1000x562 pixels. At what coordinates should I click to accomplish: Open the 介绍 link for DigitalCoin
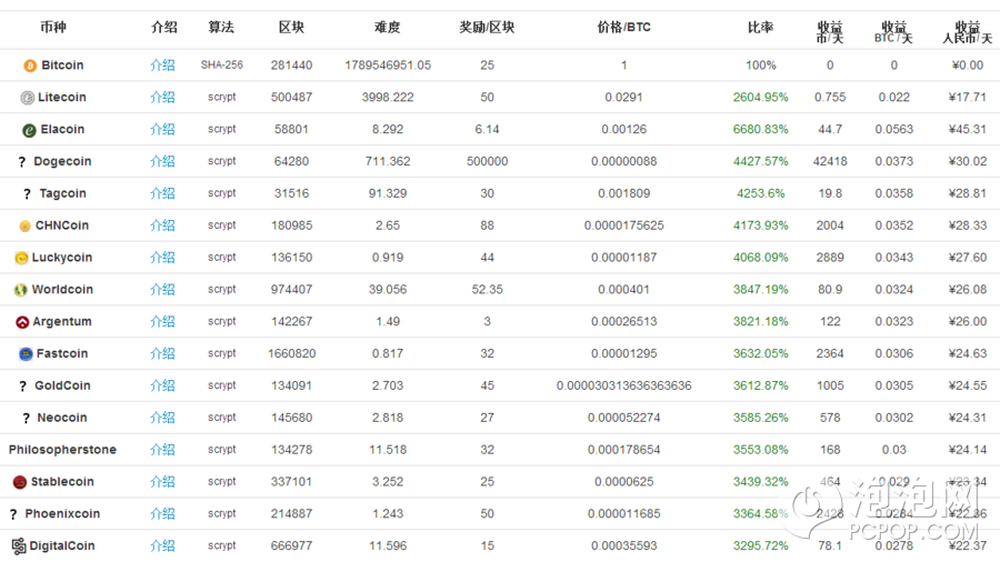[162, 545]
